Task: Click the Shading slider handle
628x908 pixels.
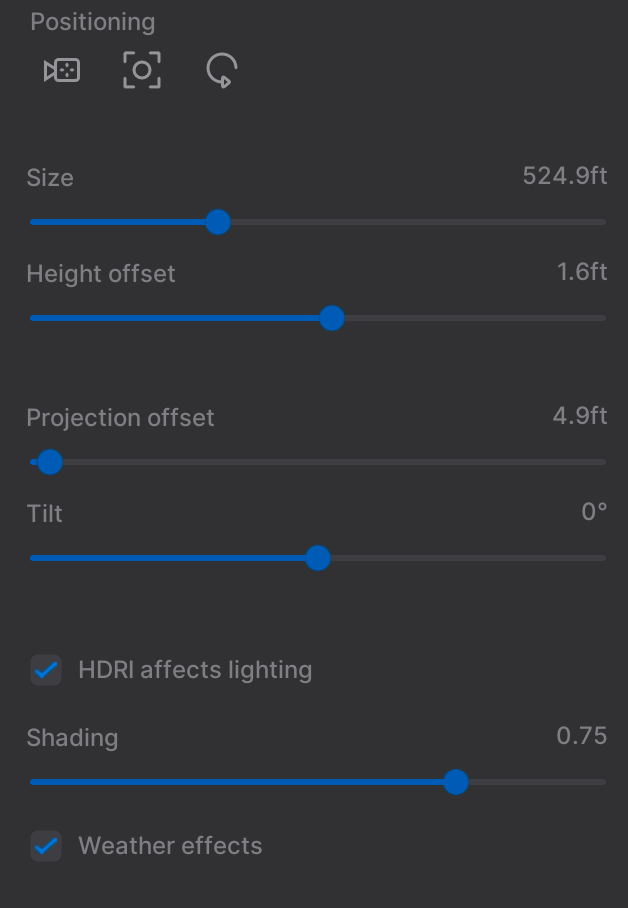Action: [456, 782]
